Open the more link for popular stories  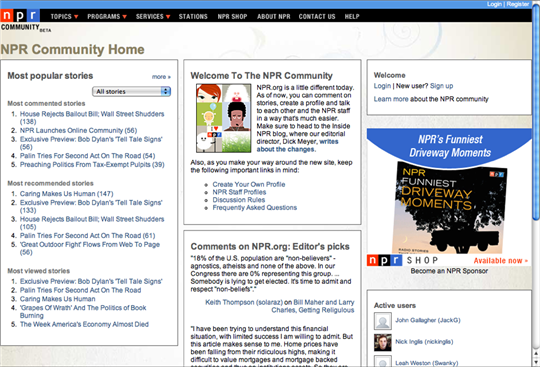click(x=161, y=77)
